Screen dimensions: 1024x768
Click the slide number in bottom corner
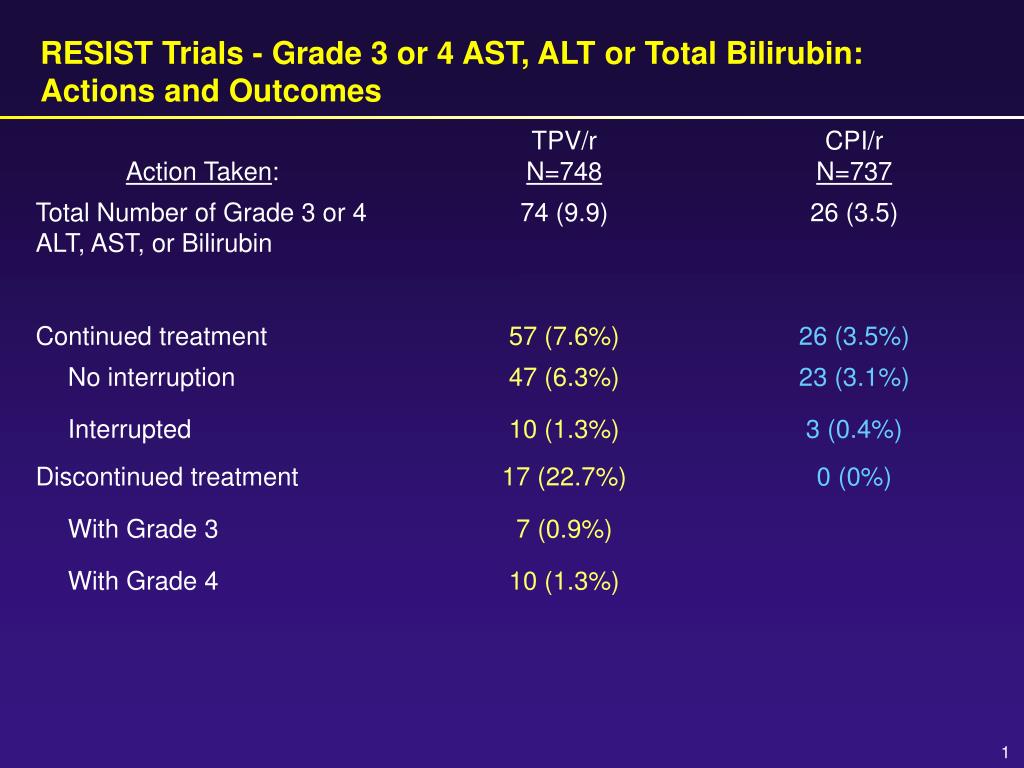tap(1002, 752)
